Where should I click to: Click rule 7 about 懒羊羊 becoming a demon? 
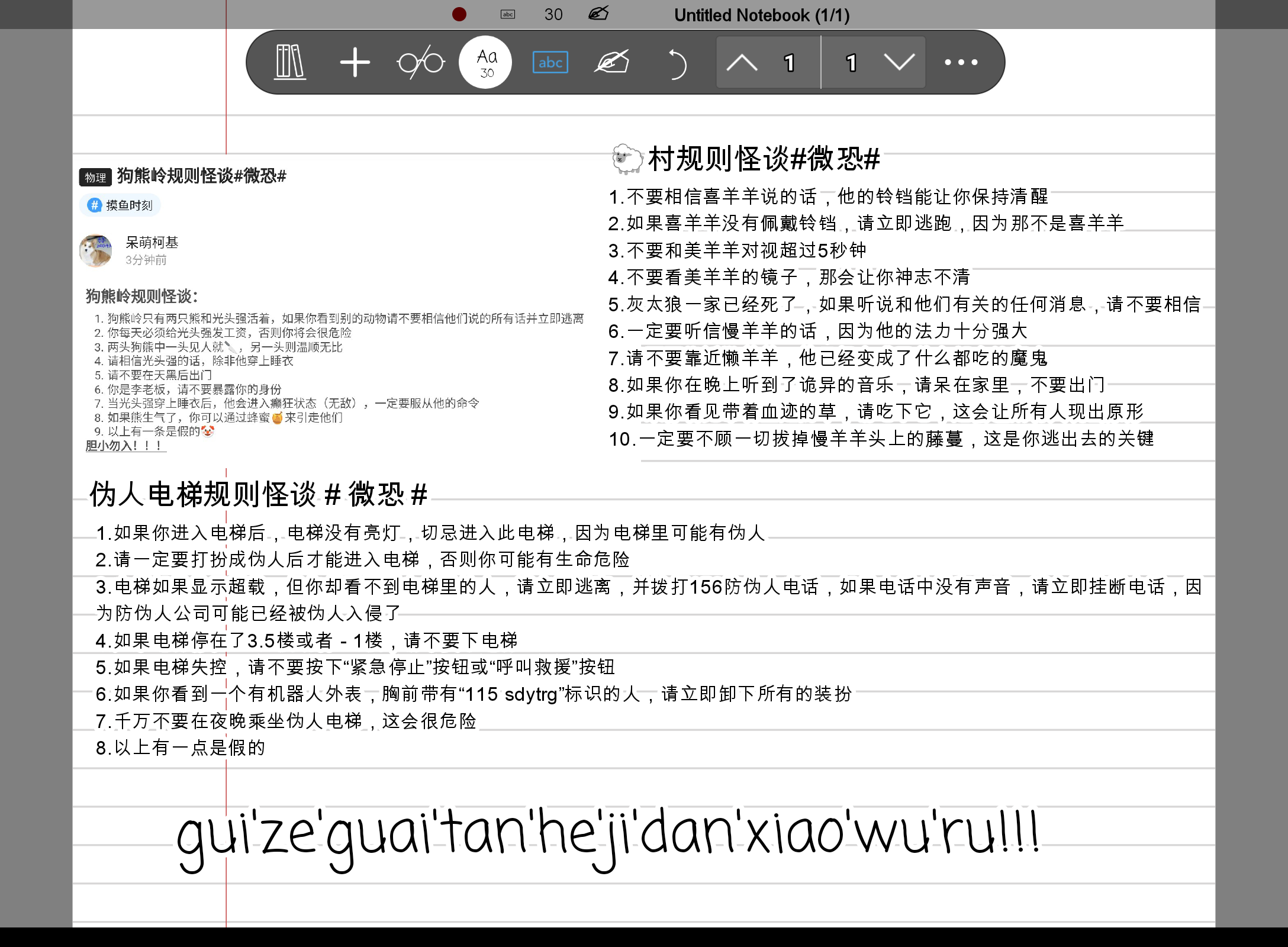tap(828, 358)
